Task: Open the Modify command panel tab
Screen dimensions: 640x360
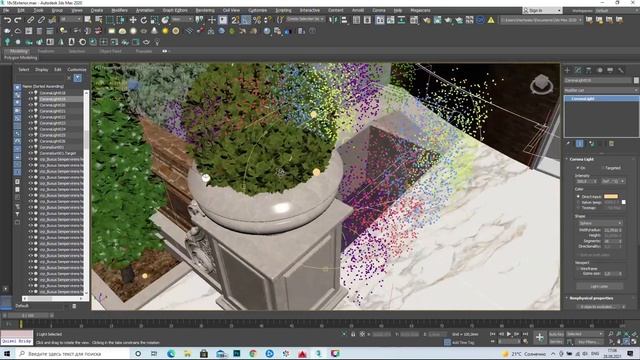Action: 578,70
